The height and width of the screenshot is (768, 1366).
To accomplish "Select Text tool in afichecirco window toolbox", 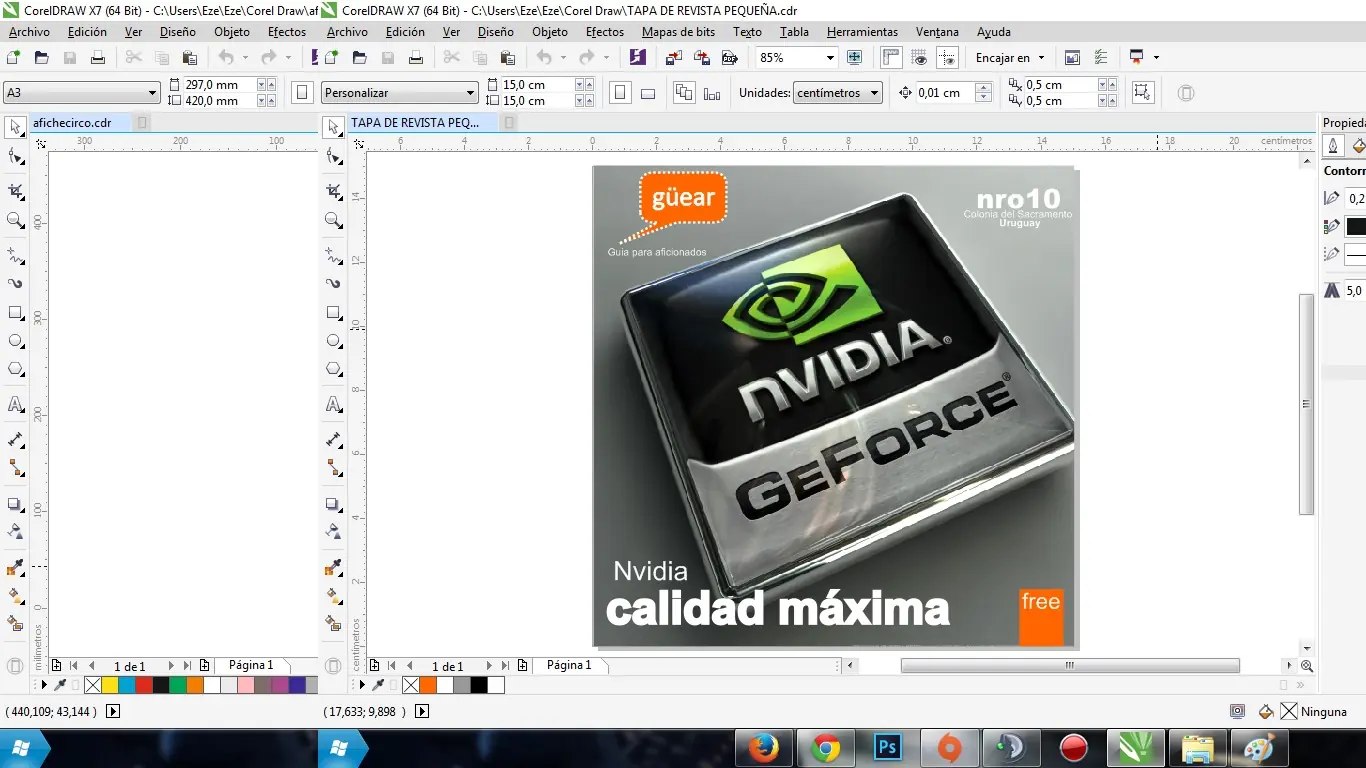I will point(16,405).
